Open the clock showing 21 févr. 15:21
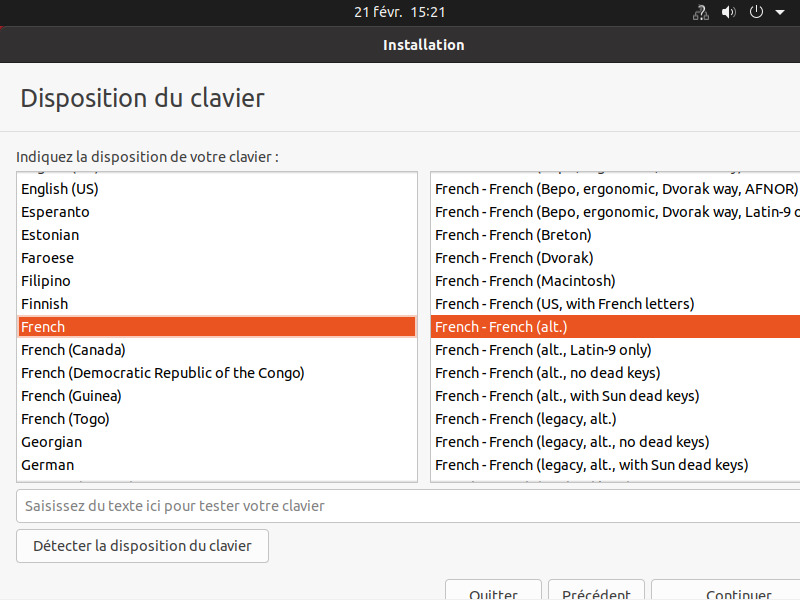Viewport: 800px width, 600px height. click(399, 12)
